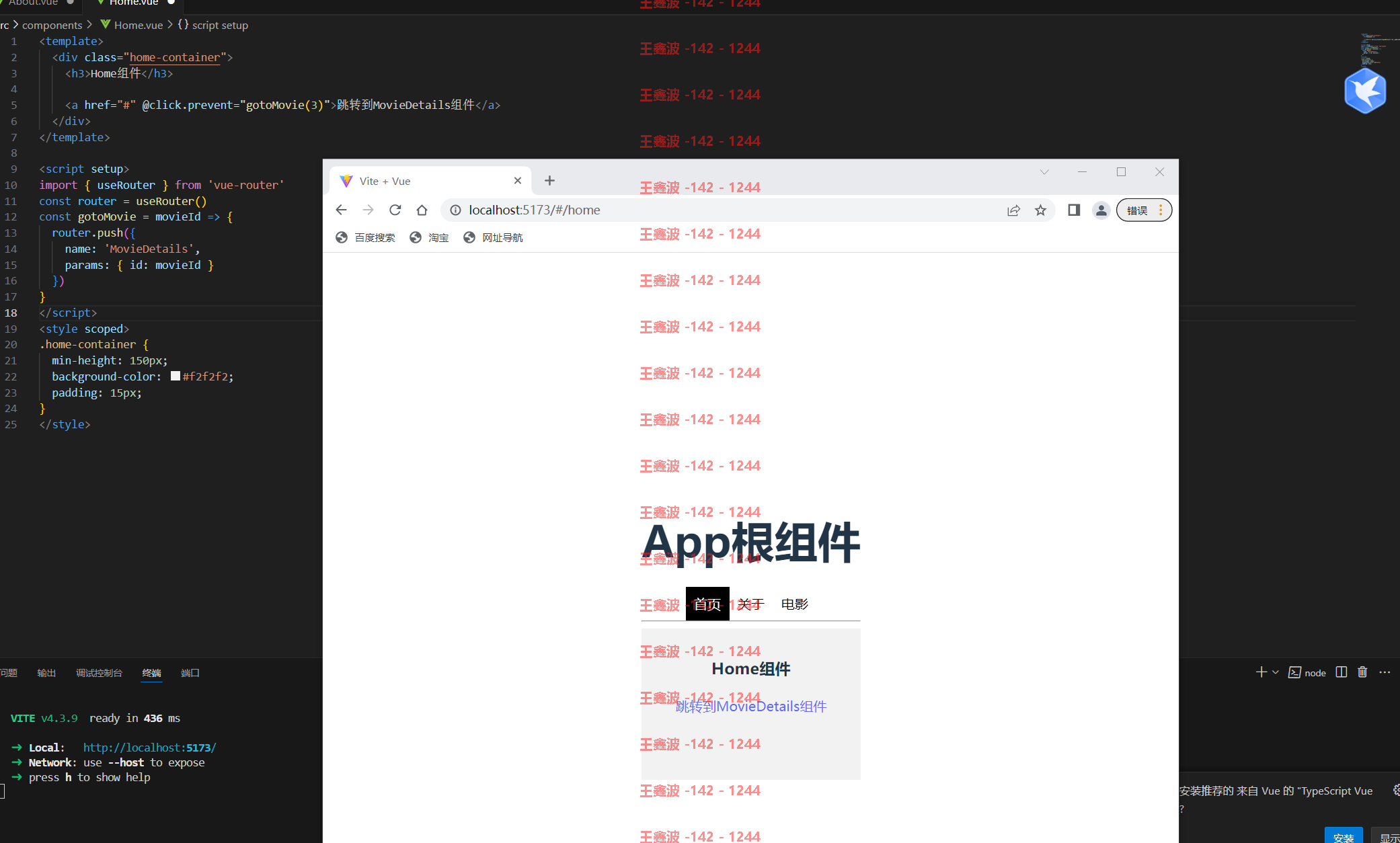The width and height of the screenshot is (1400, 843).
Task: Select the 终端 panel tab
Action: (x=151, y=673)
